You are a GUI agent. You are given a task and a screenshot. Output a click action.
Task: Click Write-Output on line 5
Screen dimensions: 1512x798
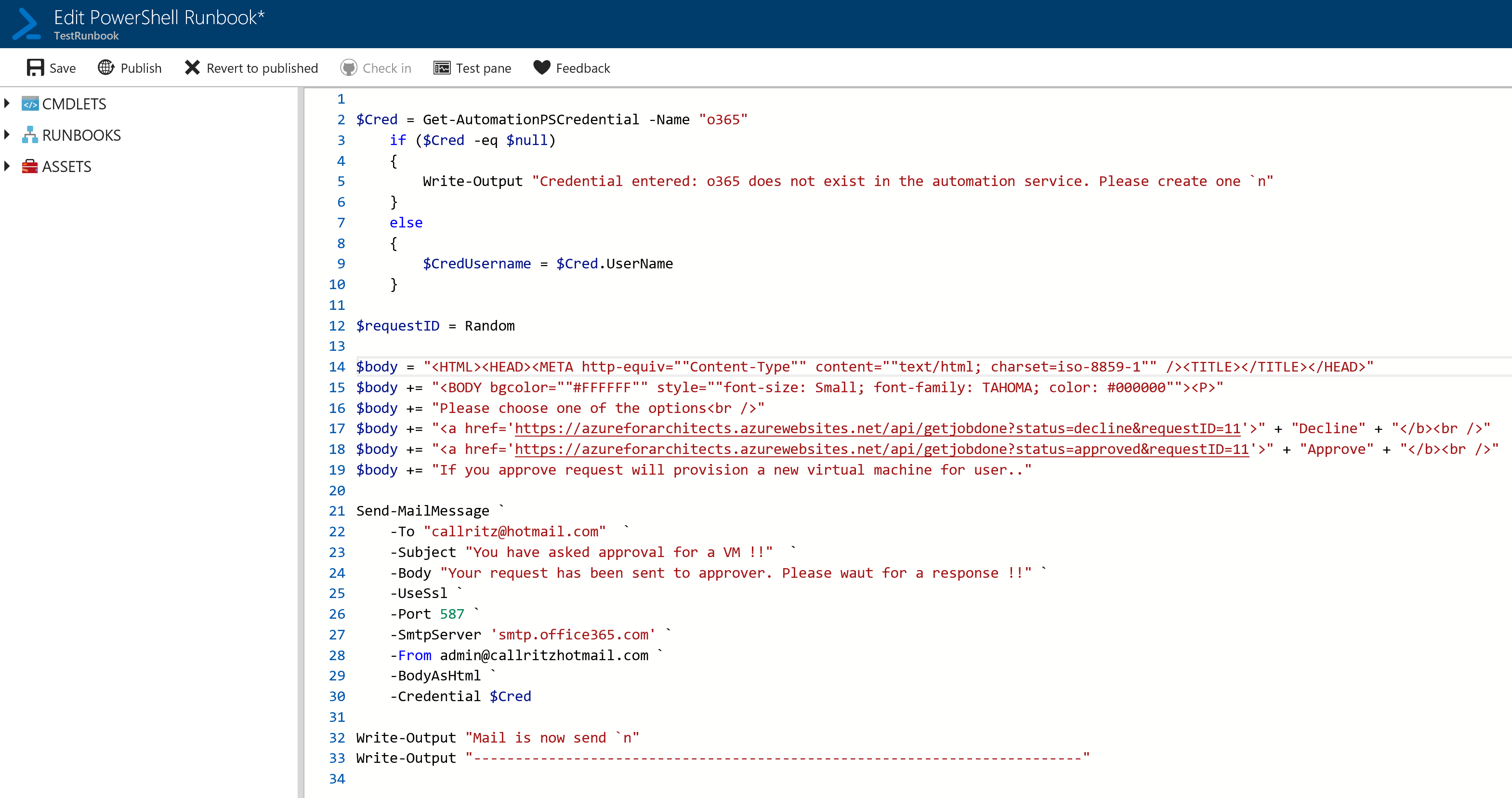(x=473, y=182)
